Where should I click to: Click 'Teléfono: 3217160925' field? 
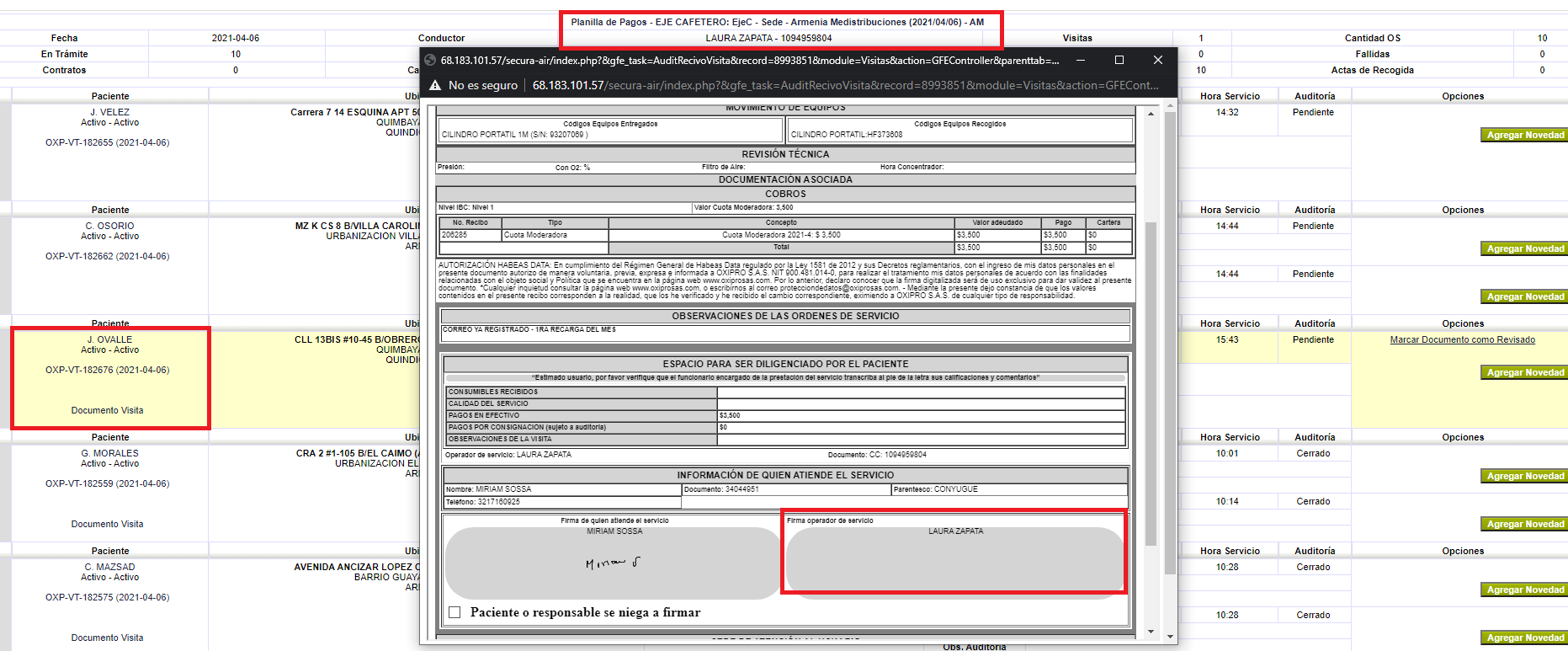click(x=562, y=502)
